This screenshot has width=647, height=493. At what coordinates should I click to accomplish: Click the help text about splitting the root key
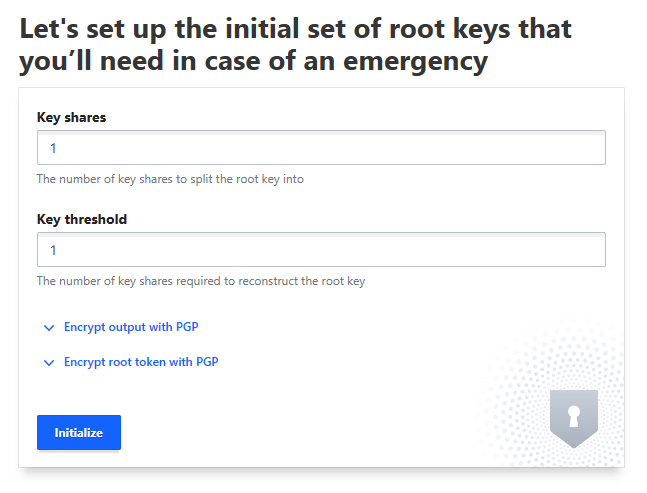pyautogui.click(x=170, y=180)
